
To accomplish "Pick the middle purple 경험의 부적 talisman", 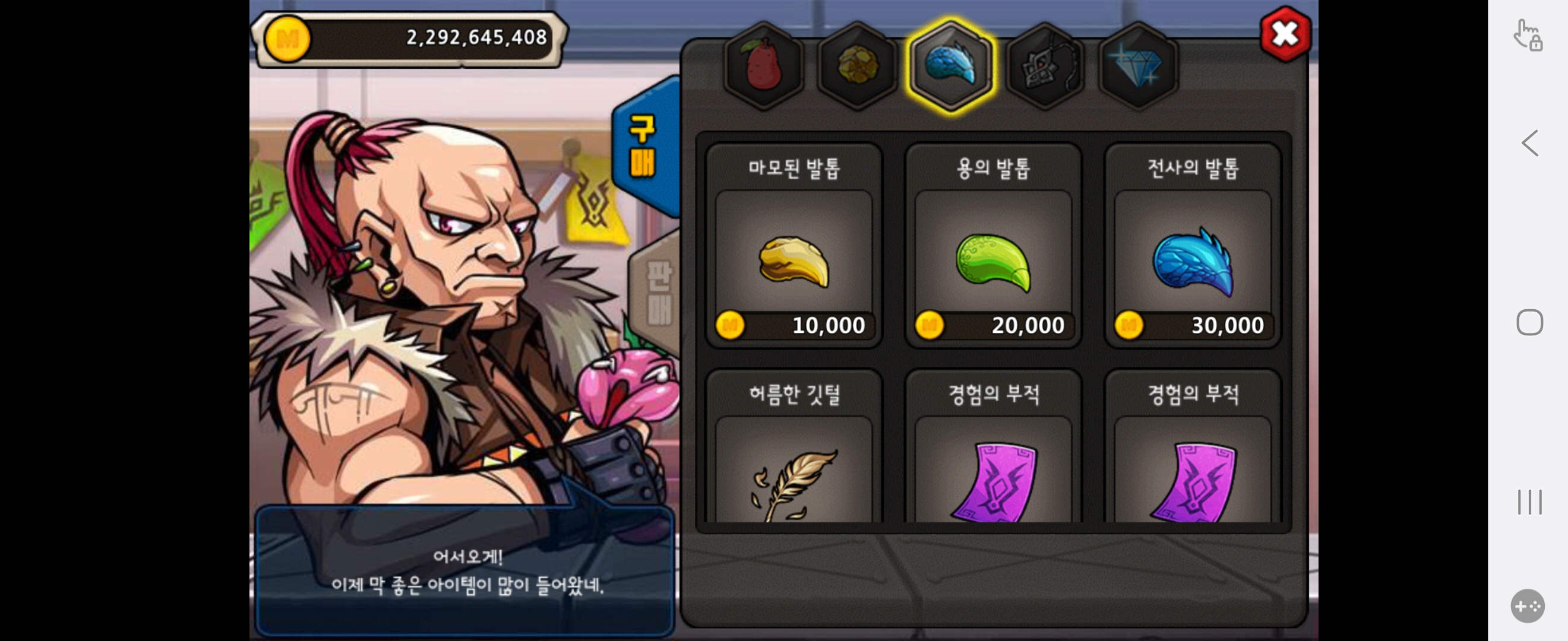I will 994,446.
